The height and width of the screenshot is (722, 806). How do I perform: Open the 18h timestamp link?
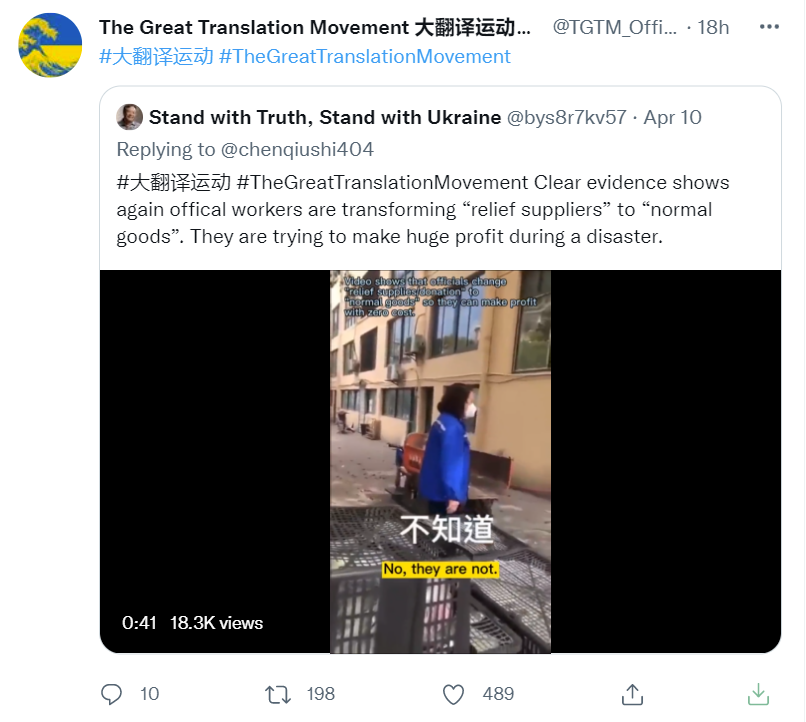pyautogui.click(x=713, y=27)
